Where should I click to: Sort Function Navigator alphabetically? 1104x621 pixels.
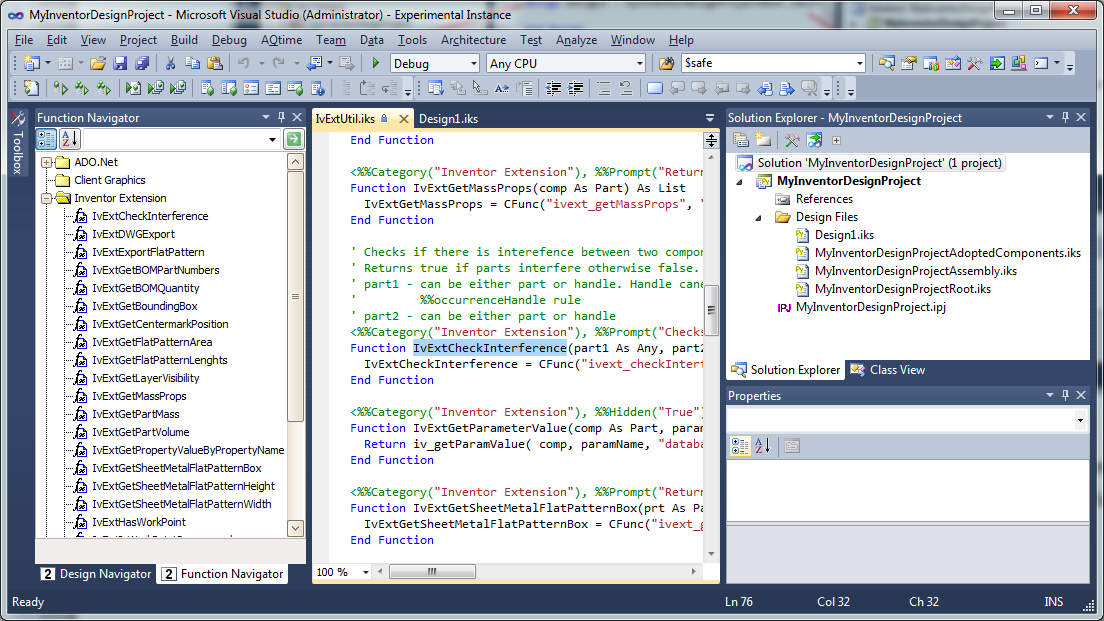point(70,139)
